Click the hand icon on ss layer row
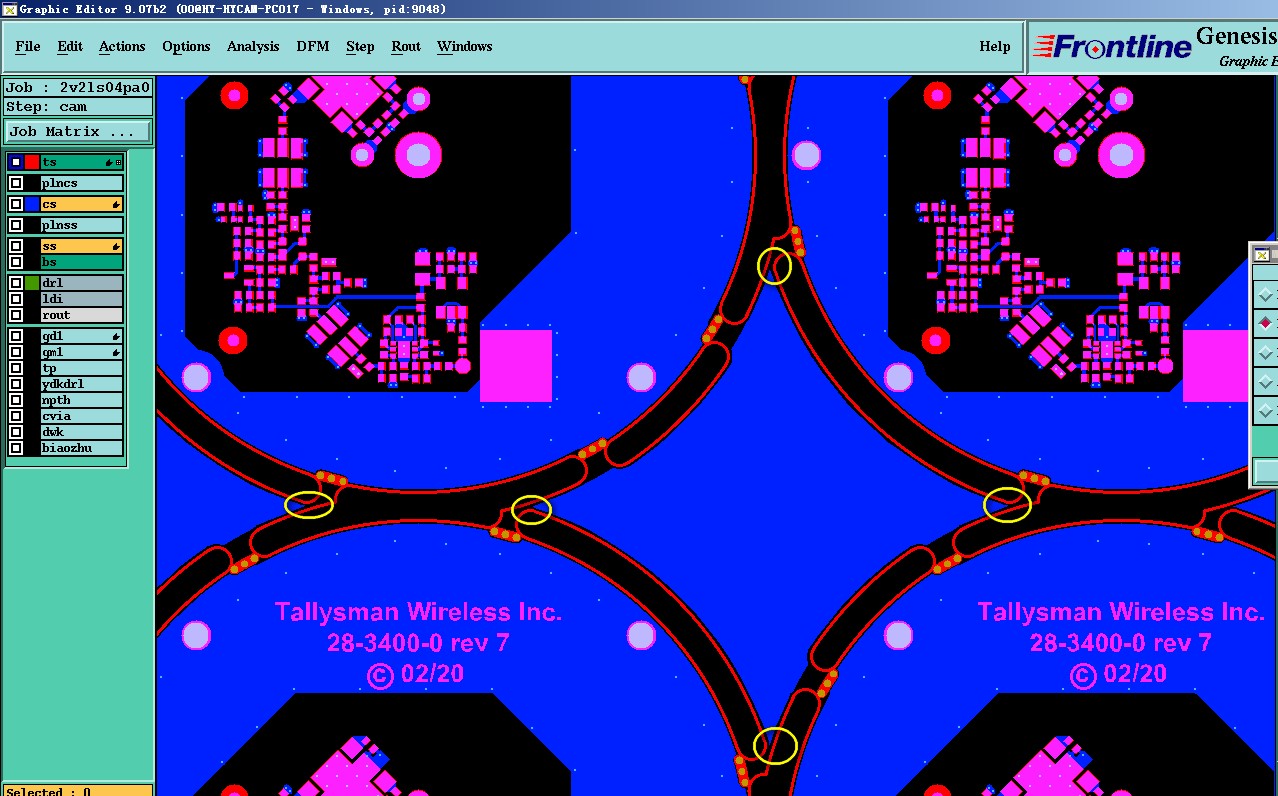 [116, 246]
